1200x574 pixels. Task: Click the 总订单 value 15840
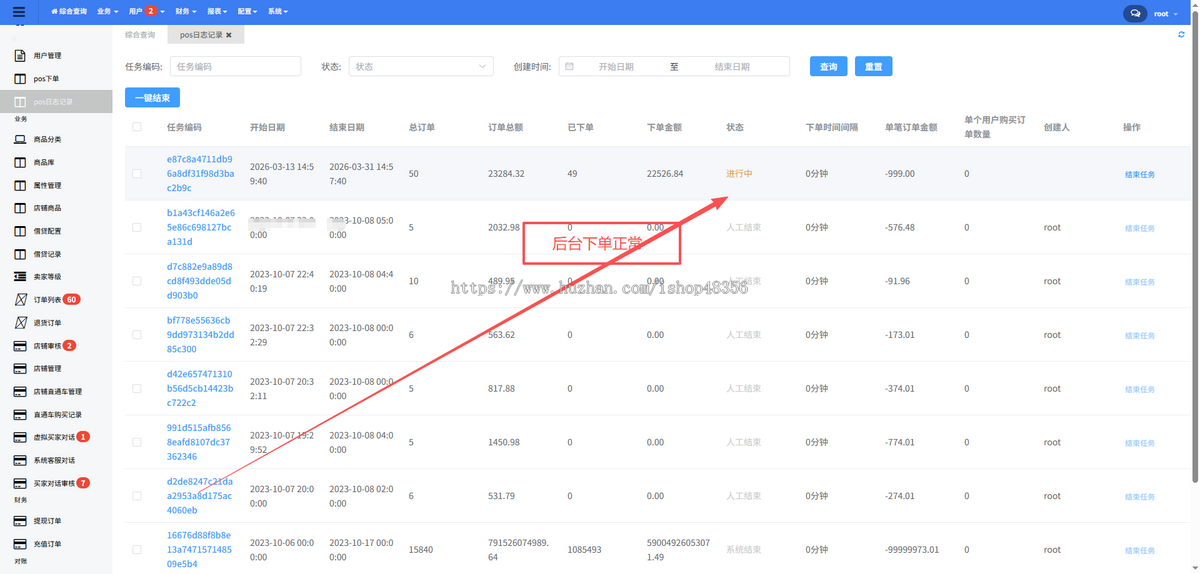coord(421,550)
